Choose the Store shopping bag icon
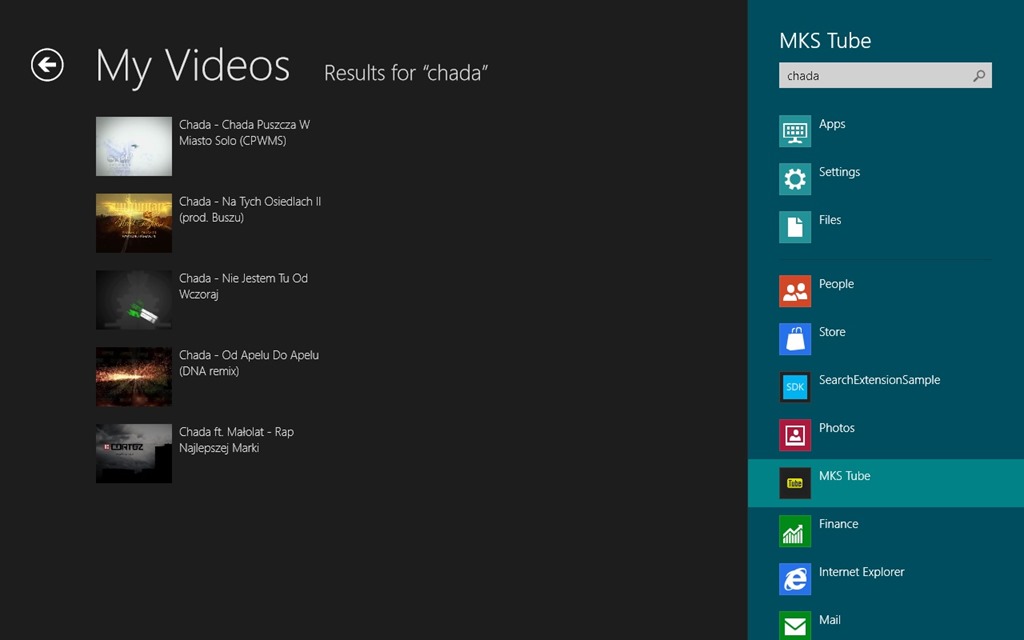Screen dimensions: 1024x640 795,339
